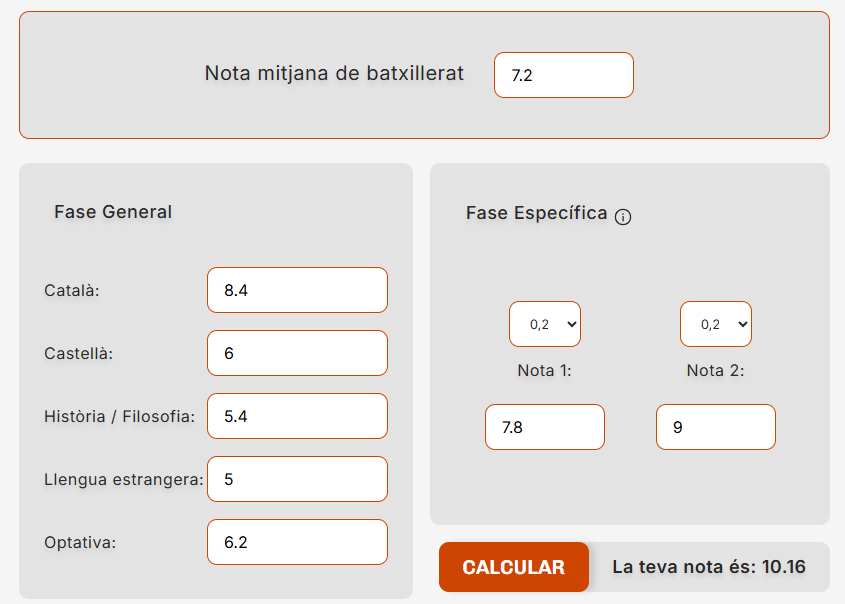The height and width of the screenshot is (604, 845).
Task: Click the Nota 2 grade input
Action: coord(716,427)
